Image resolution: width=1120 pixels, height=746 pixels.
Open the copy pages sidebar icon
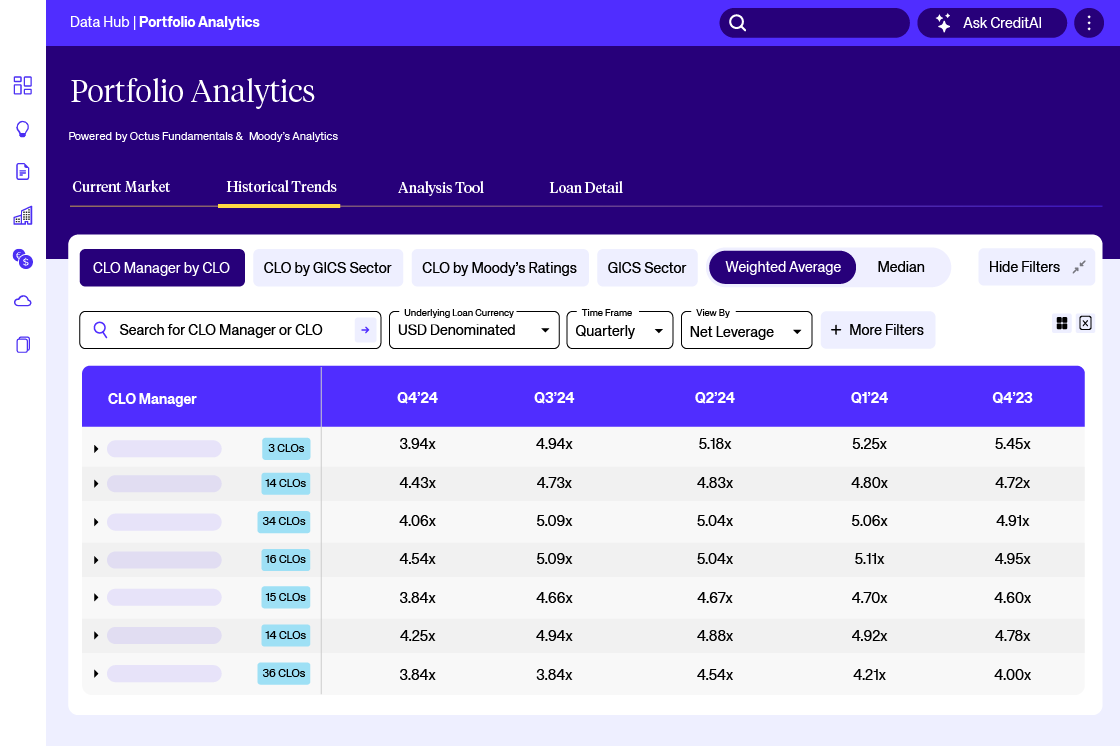[23, 345]
